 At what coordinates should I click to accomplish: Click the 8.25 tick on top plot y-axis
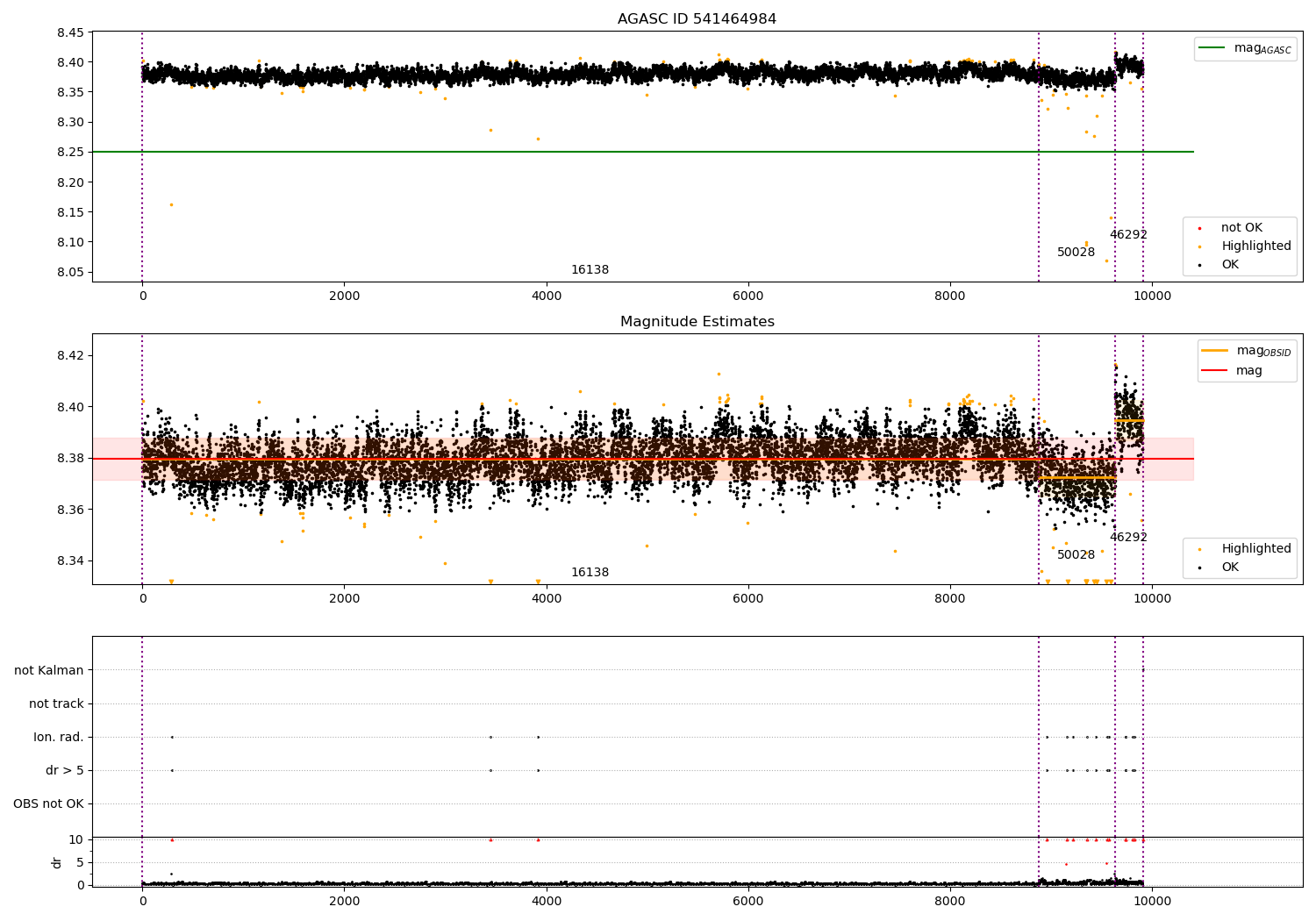coord(69,153)
